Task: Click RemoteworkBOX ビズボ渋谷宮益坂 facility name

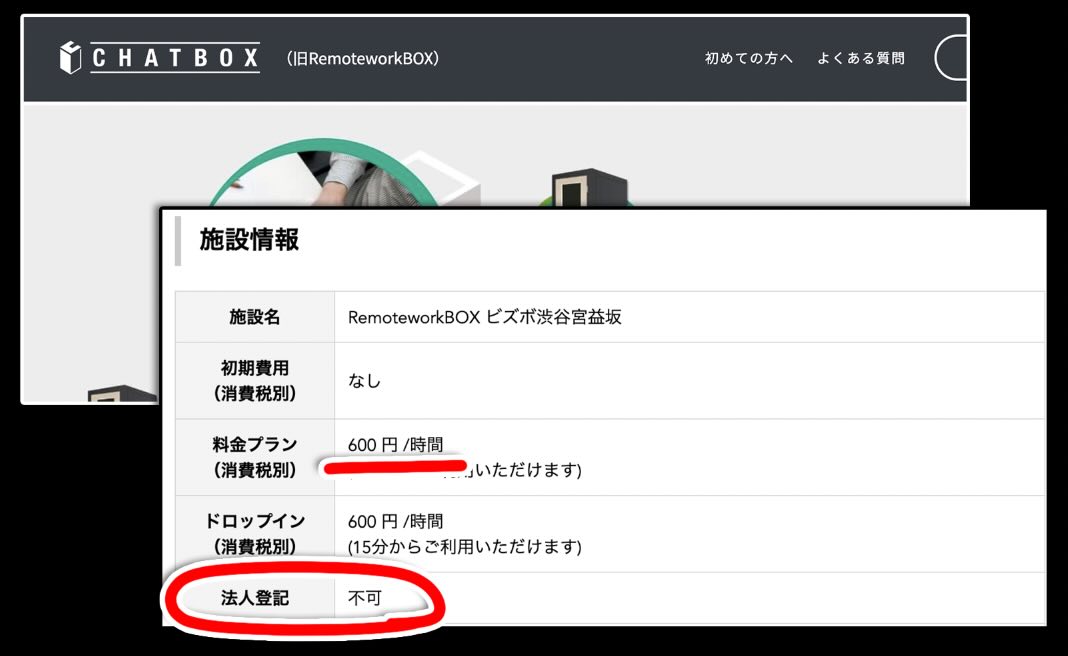Action: click(484, 317)
